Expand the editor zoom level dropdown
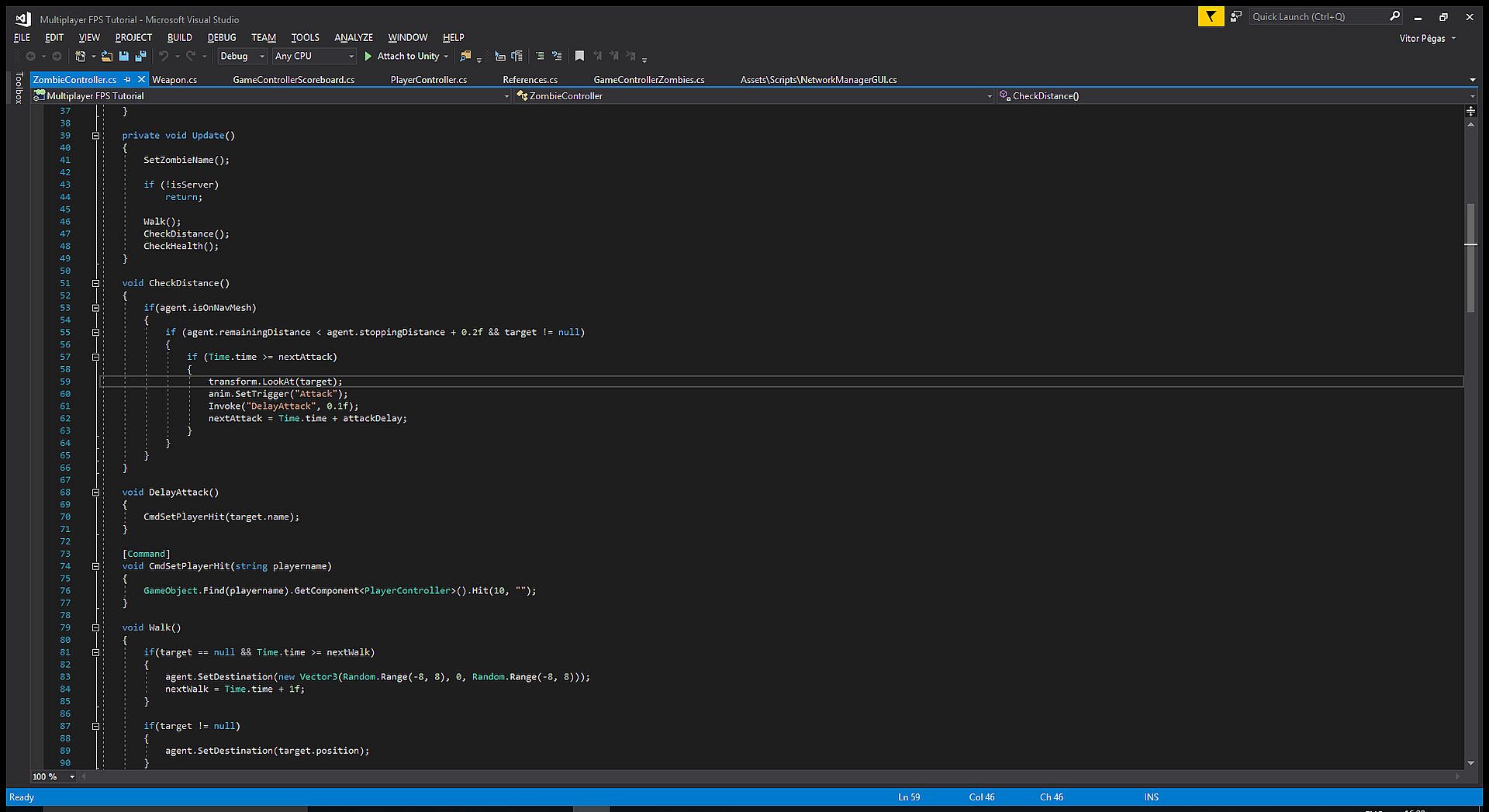 click(72, 776)
